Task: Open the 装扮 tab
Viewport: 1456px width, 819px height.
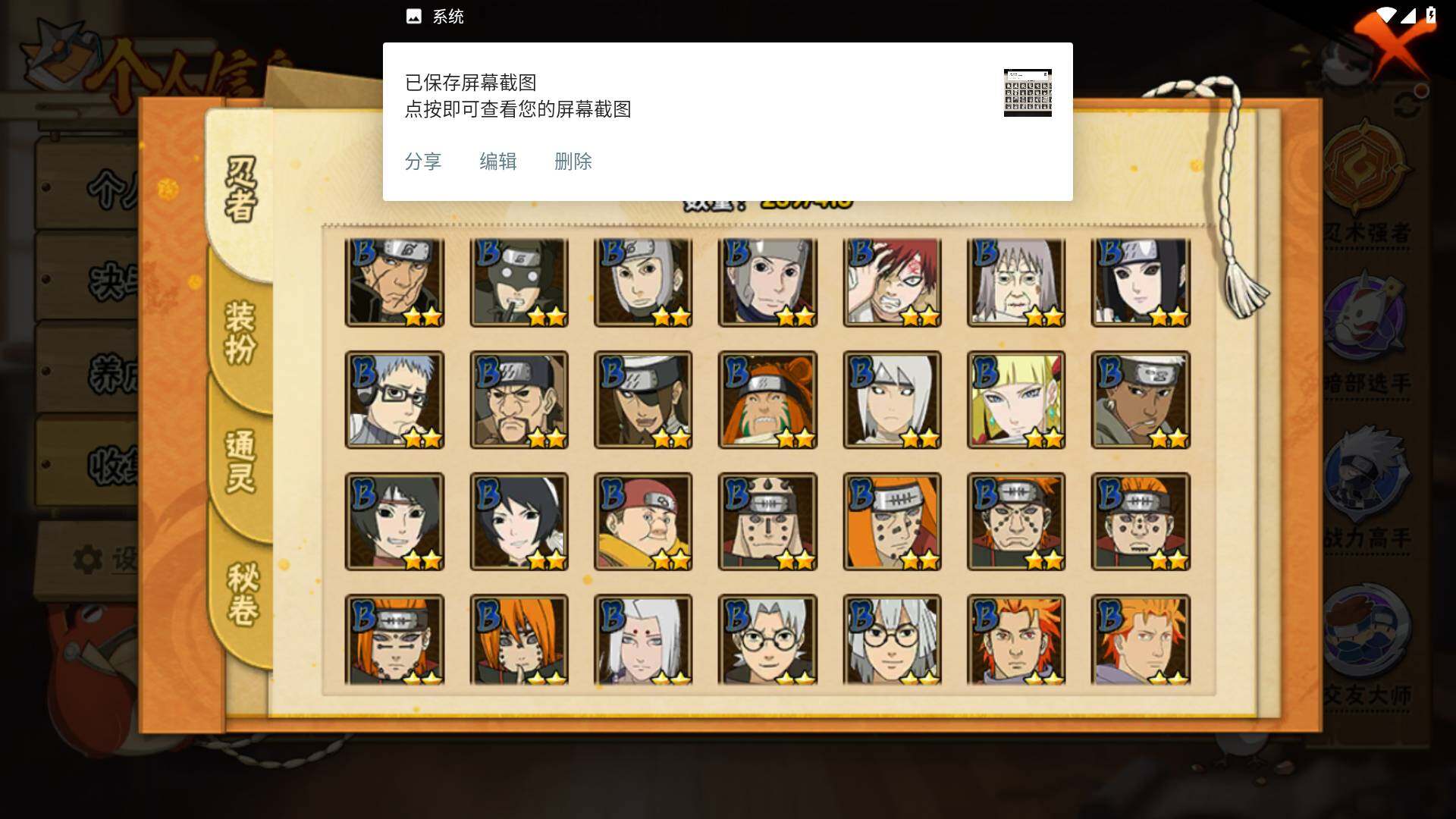Action: 241,332
